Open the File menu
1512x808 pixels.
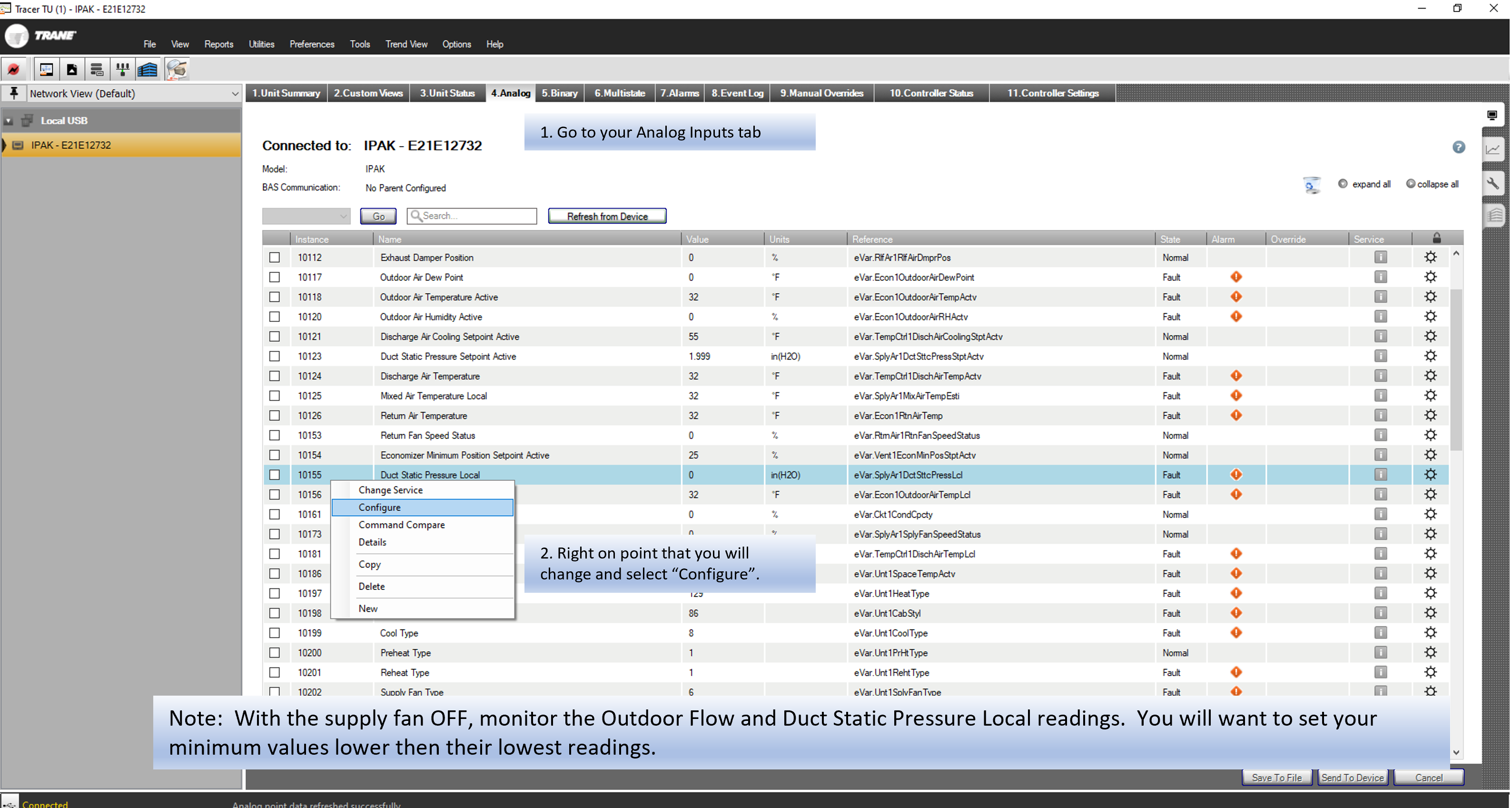(149, 44)
